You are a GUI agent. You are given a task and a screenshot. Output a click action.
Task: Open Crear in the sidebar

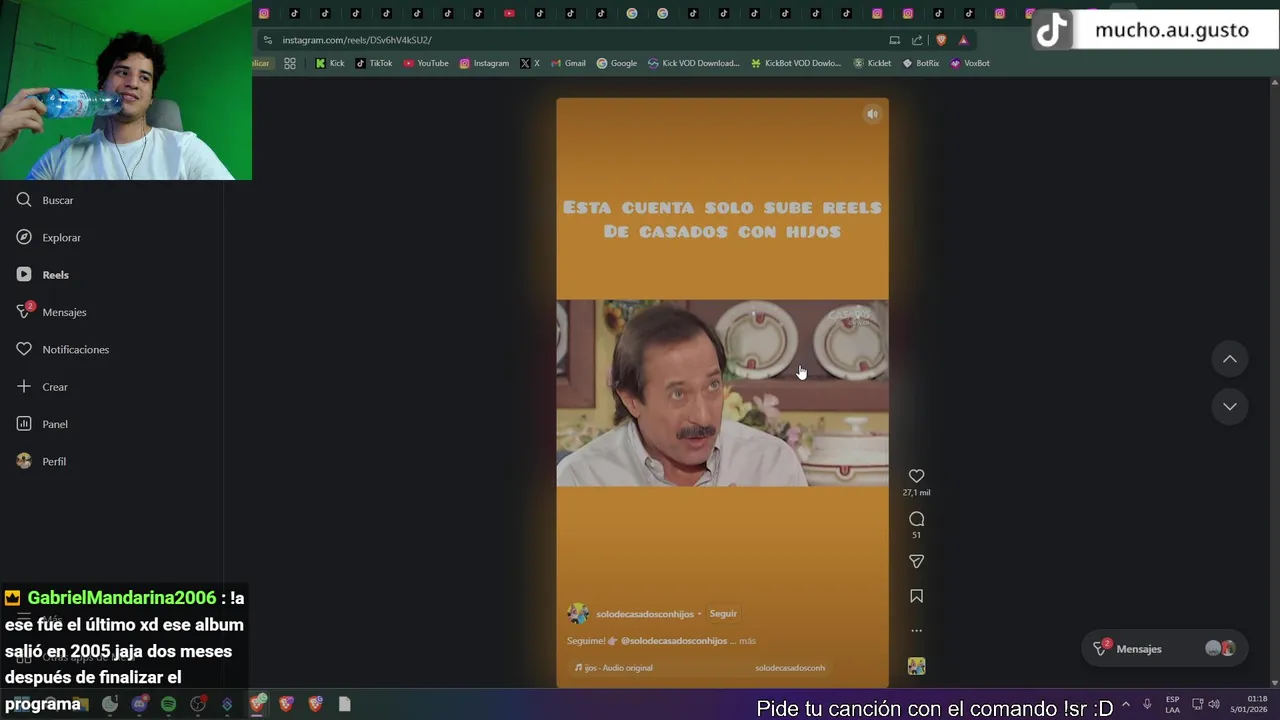pos(42,386)
